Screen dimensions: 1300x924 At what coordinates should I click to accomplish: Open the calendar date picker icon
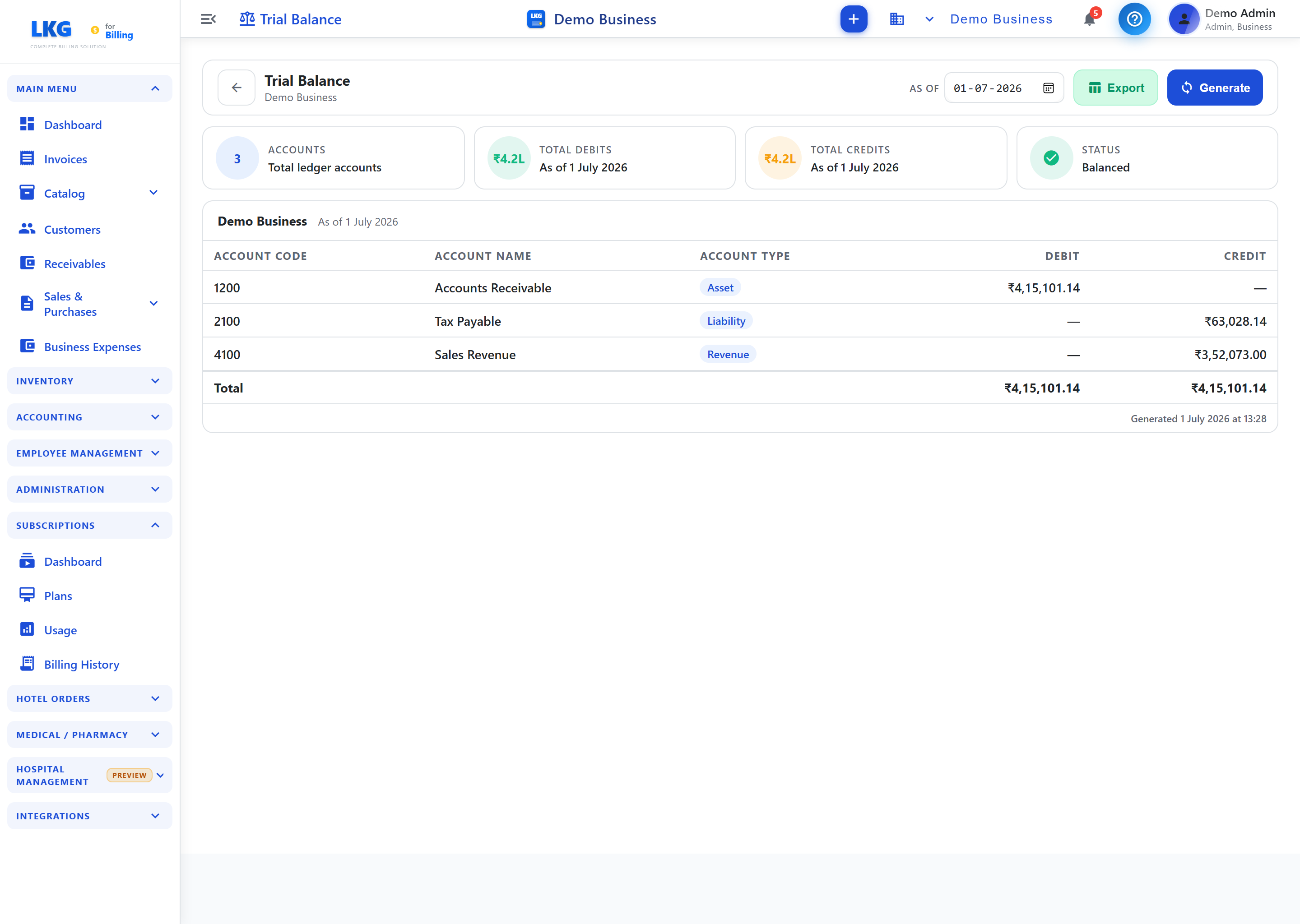coord(1049,88)
